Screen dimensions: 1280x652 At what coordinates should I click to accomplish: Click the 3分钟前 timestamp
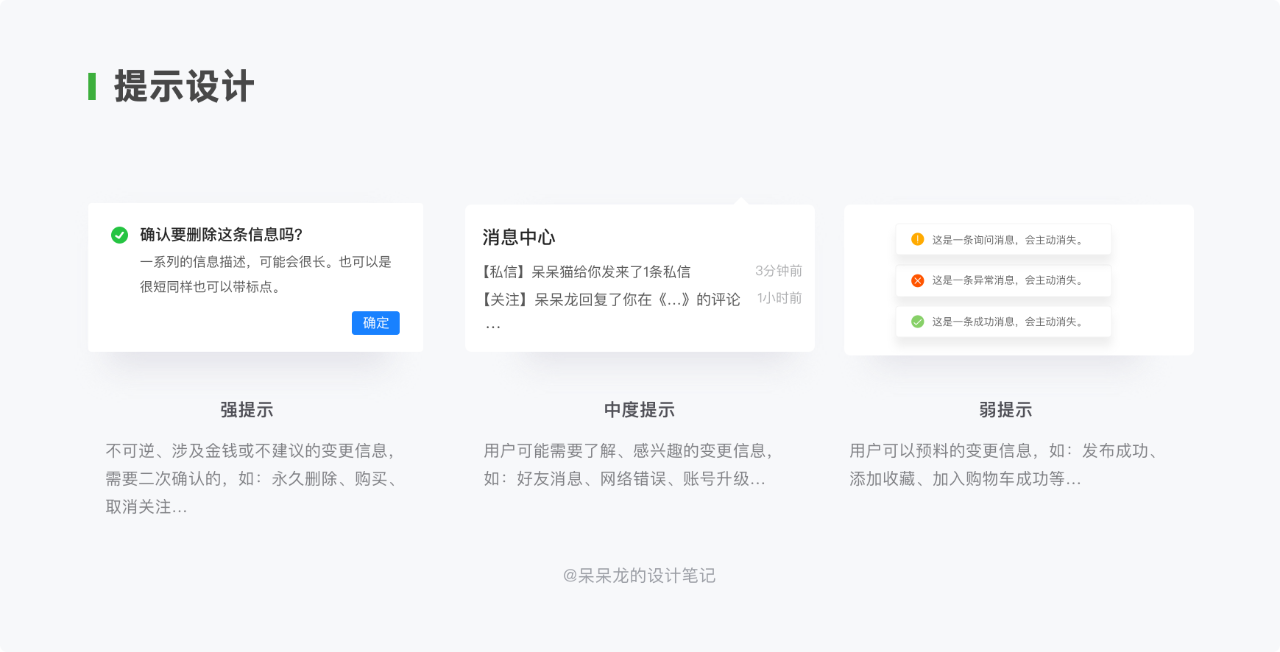tap(779, 271)
